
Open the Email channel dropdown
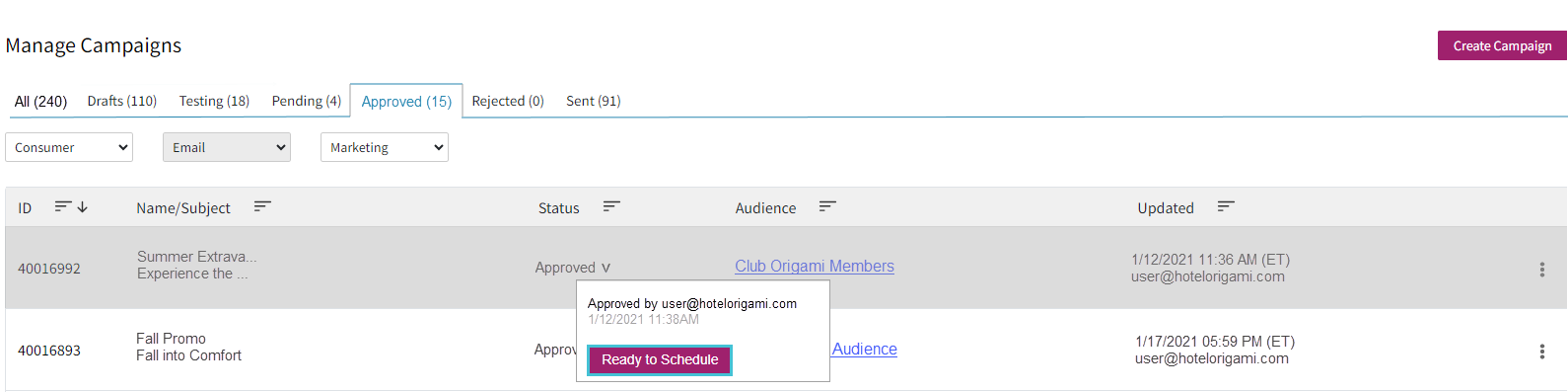[227, 147]
